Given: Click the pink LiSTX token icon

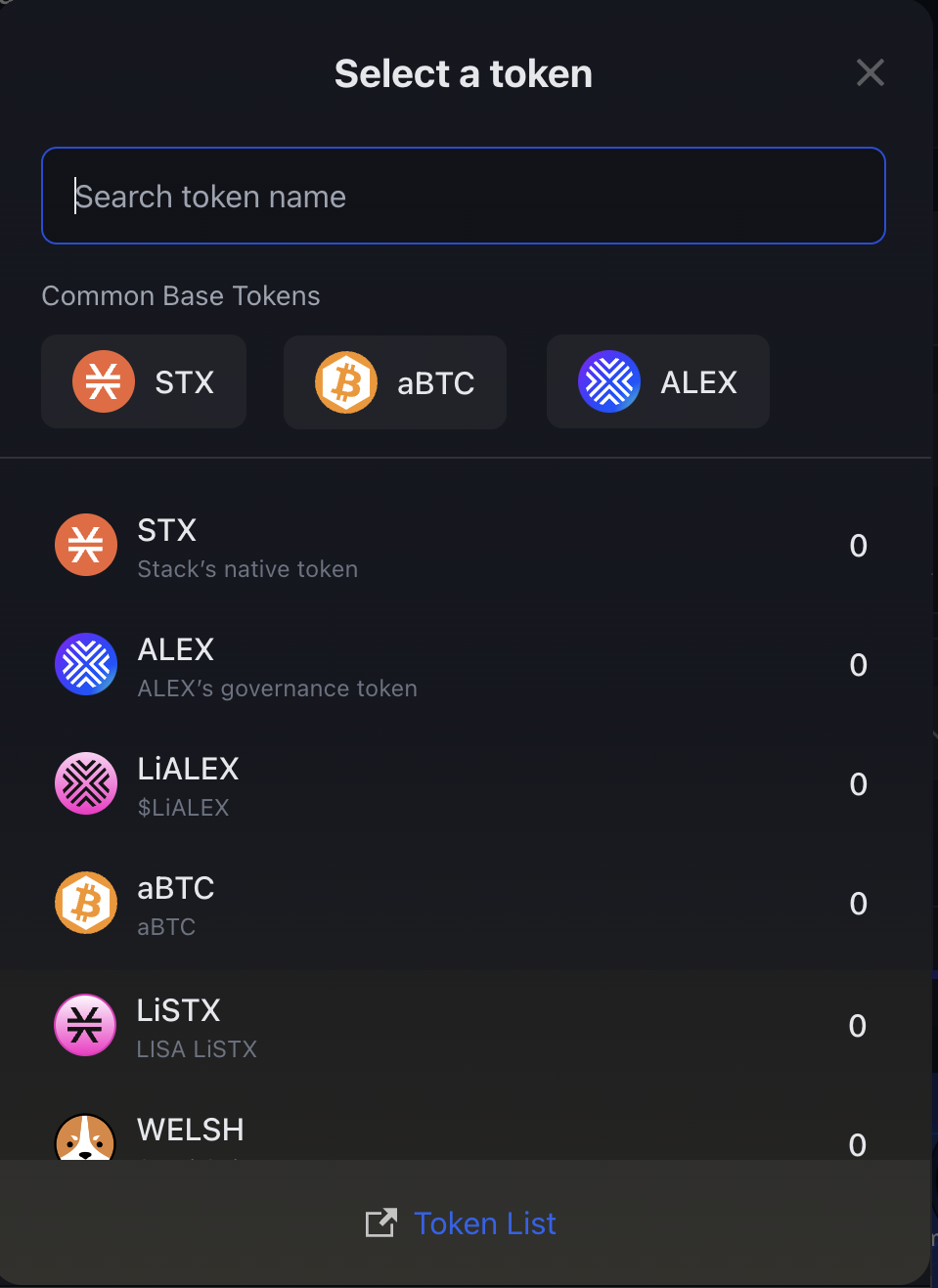Looking at the screenshot, I should 85,1025.
